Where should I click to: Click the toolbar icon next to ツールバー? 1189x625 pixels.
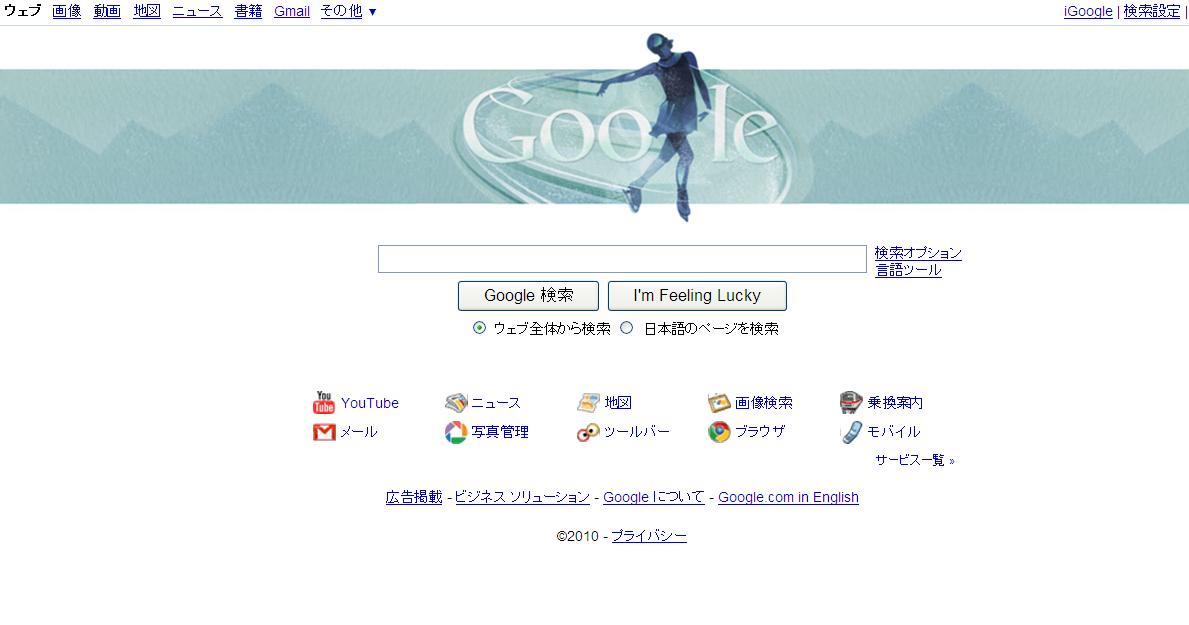[588, 432]
